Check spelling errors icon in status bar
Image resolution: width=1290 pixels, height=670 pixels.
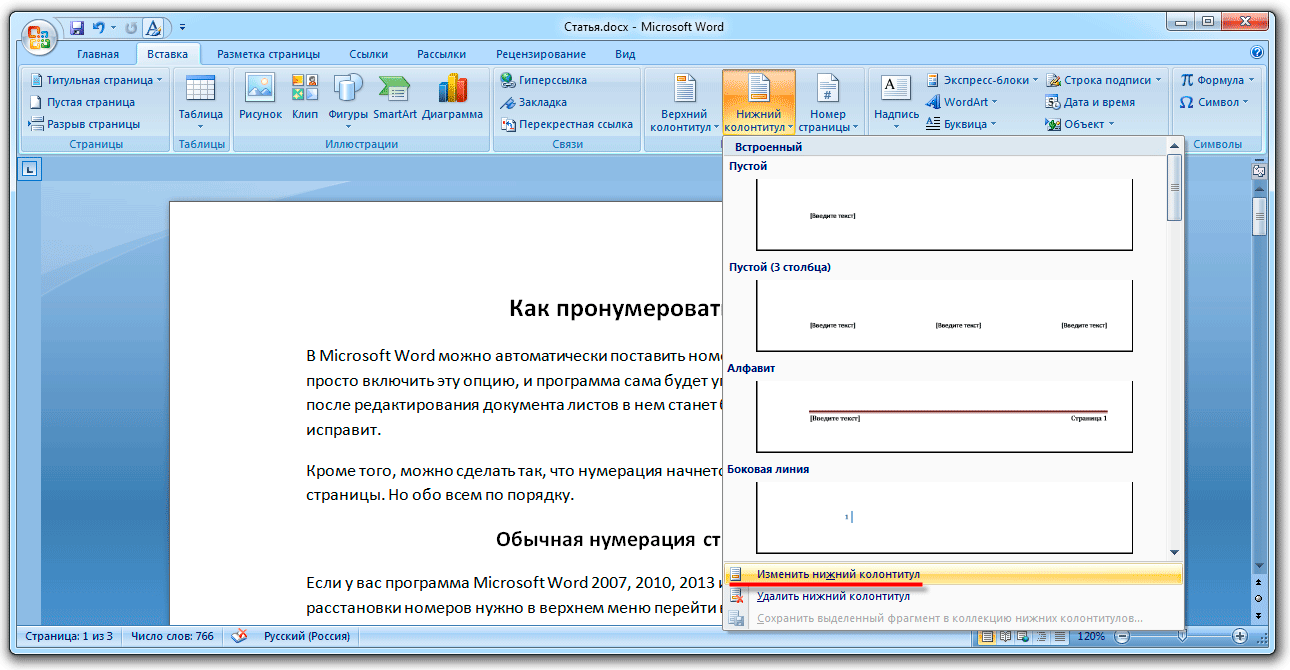click(239, 636)
